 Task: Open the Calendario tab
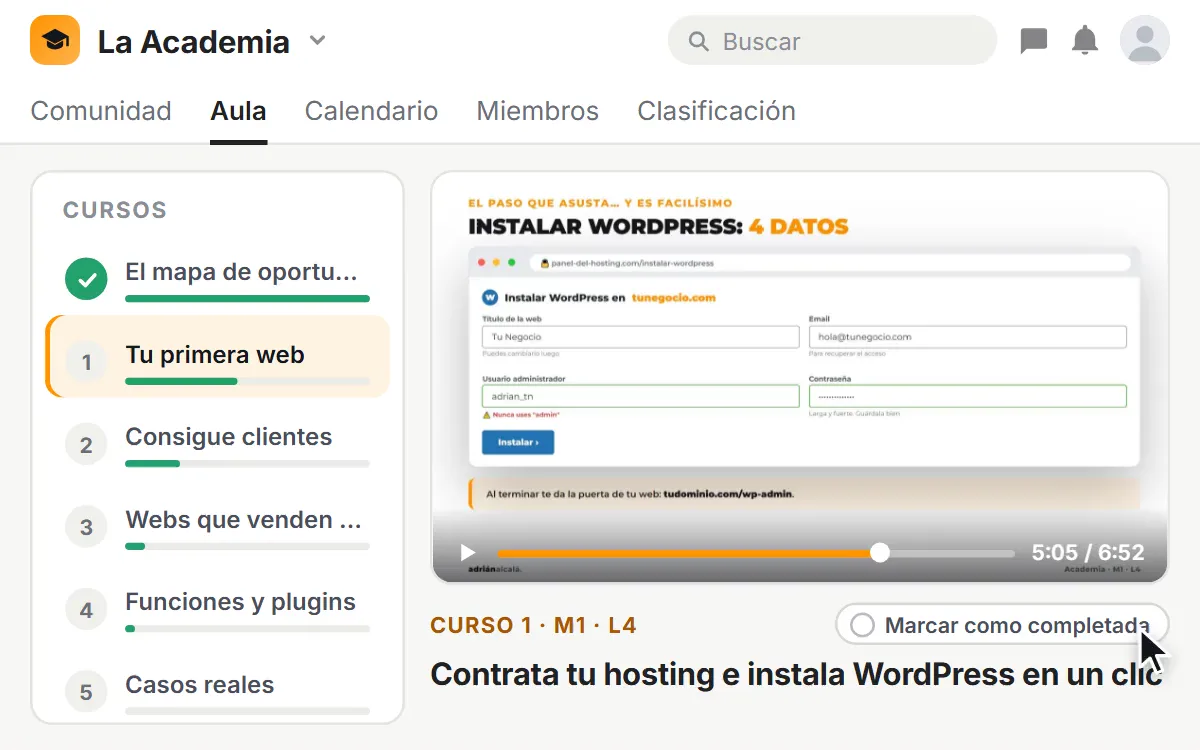[371, 111]
